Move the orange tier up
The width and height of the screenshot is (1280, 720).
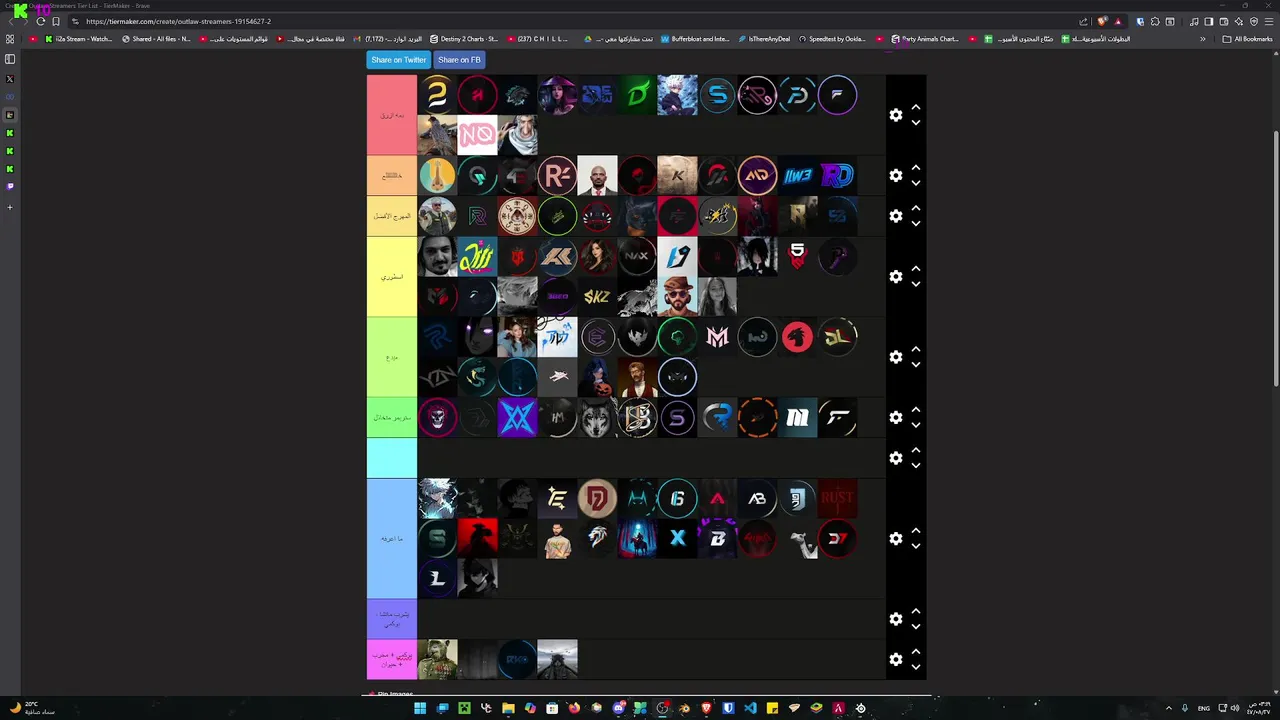click(x=916, y=168)
